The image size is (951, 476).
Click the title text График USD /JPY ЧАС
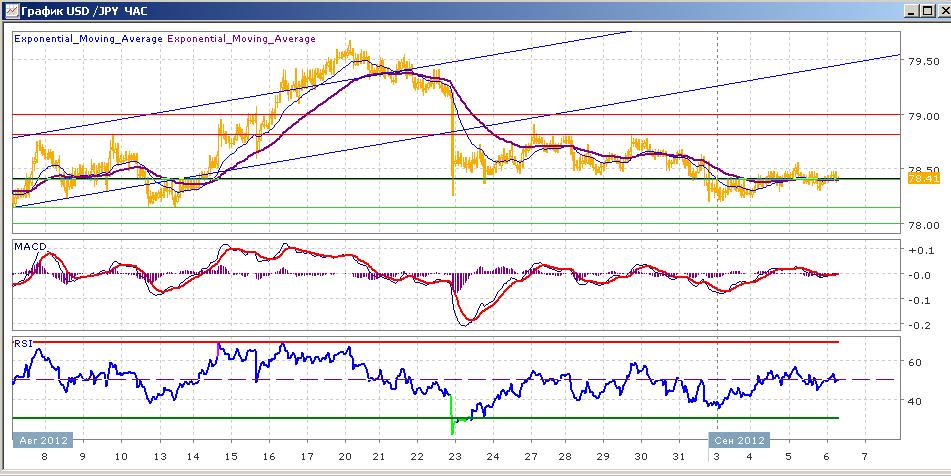(x=84, y=11)
